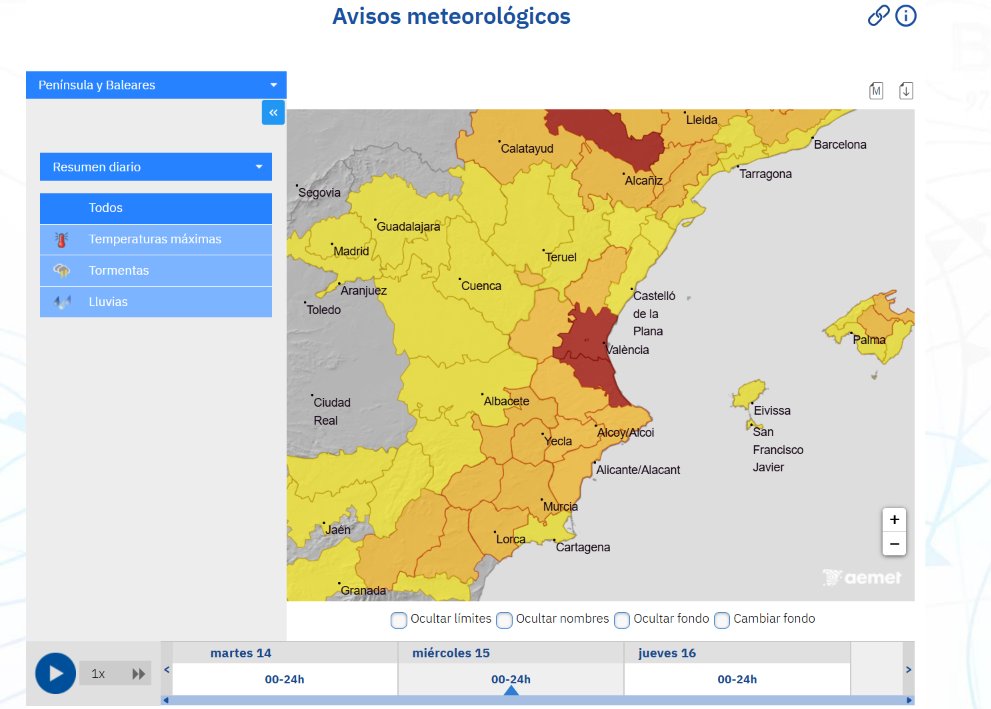Move timeline back with left arrow
This screenshot has width=991, height=709.
(x=167, y=670)
